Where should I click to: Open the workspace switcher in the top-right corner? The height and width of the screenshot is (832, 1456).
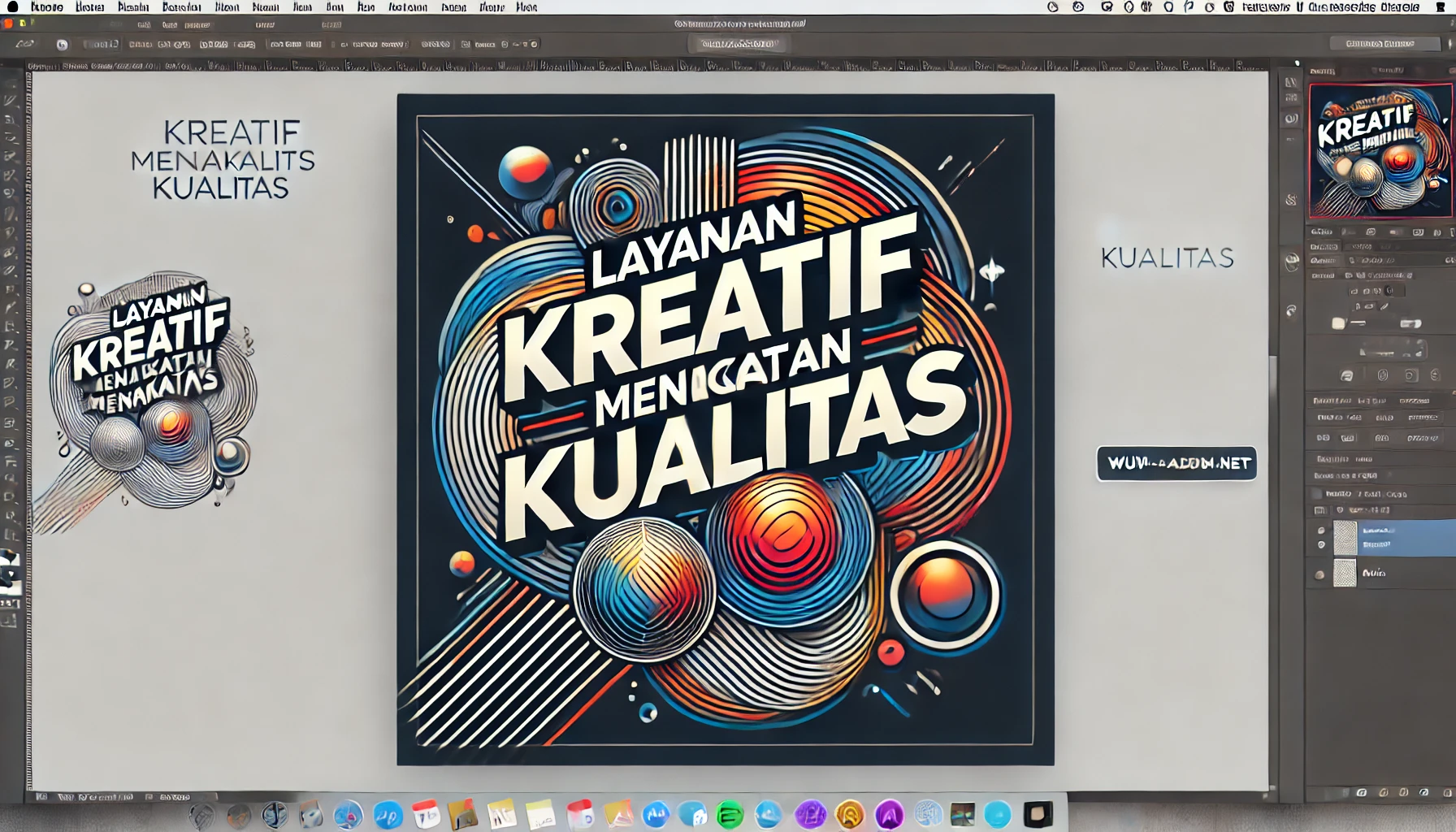coord(1380,44)
